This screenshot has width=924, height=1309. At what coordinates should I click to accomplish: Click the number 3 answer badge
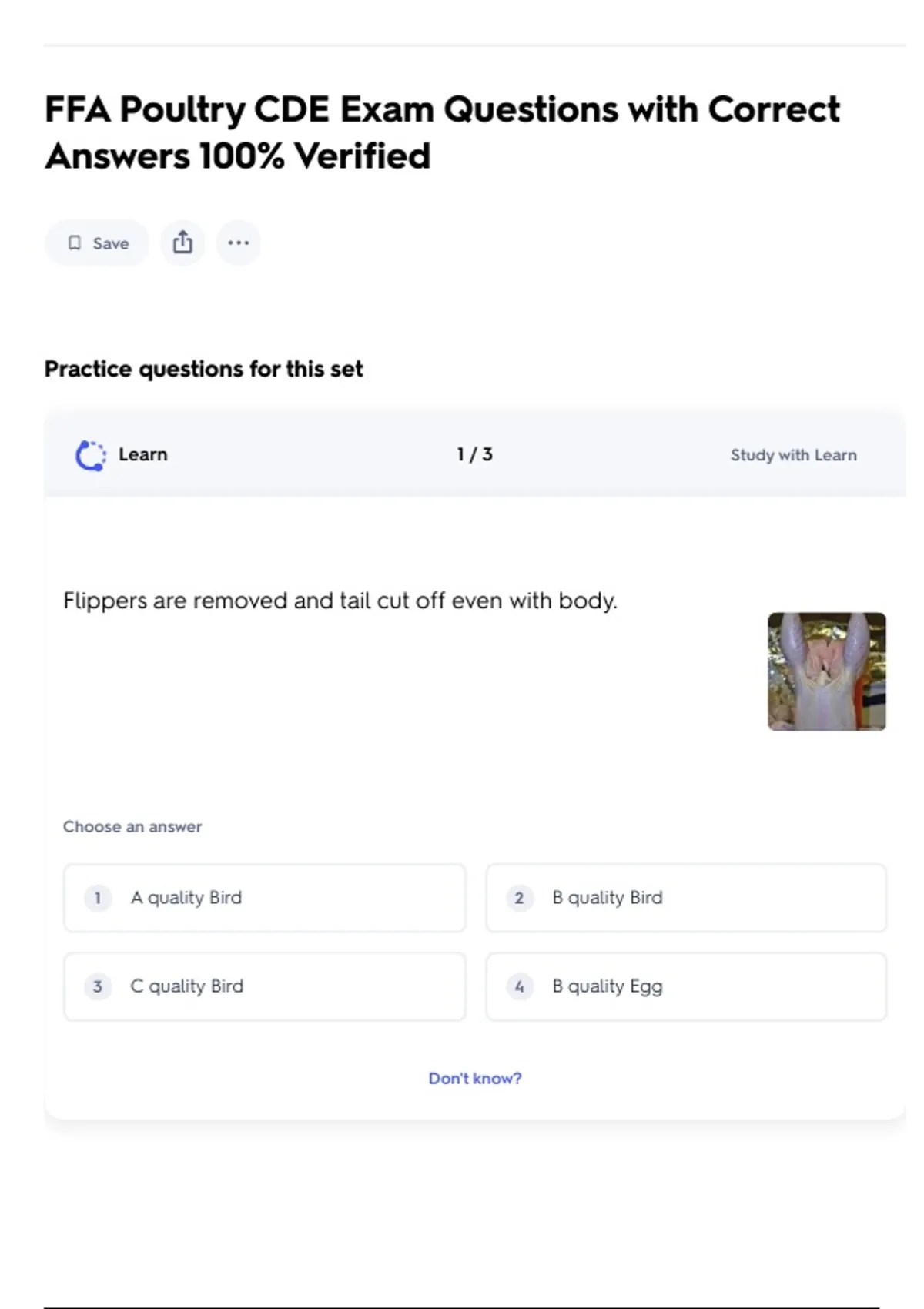98,986
